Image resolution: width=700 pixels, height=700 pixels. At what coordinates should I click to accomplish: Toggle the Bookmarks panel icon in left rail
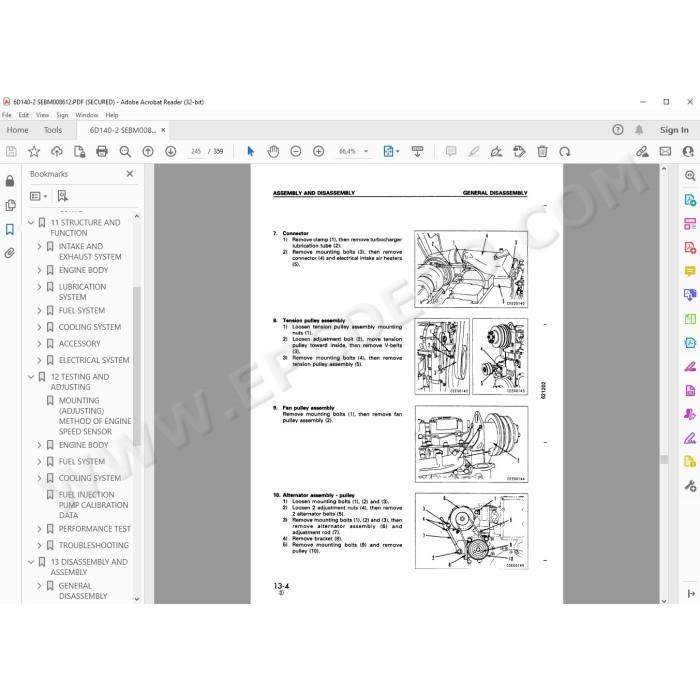pos(10,229)
